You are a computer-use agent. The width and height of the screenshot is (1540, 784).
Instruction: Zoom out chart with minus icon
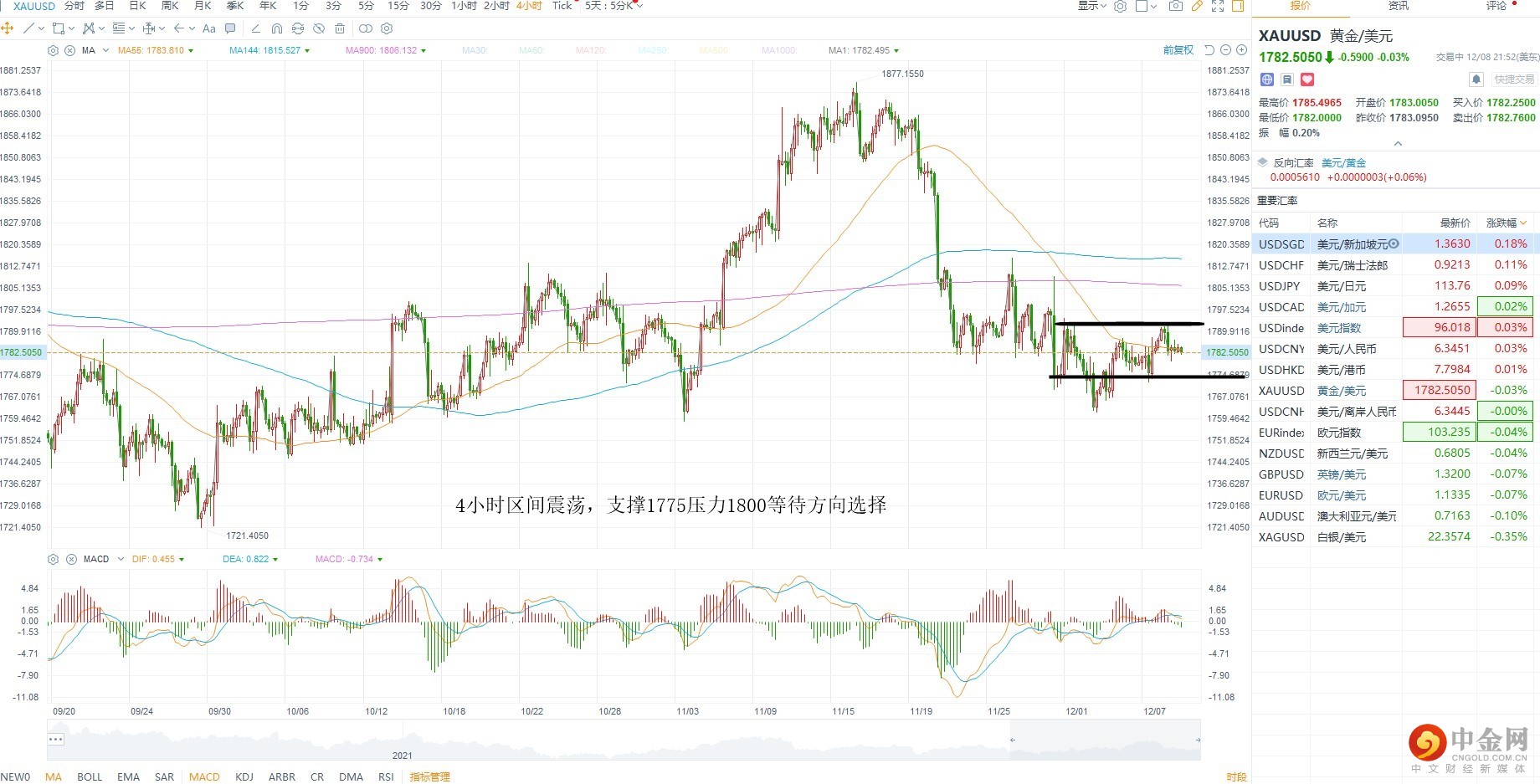tap(1225, 50)
